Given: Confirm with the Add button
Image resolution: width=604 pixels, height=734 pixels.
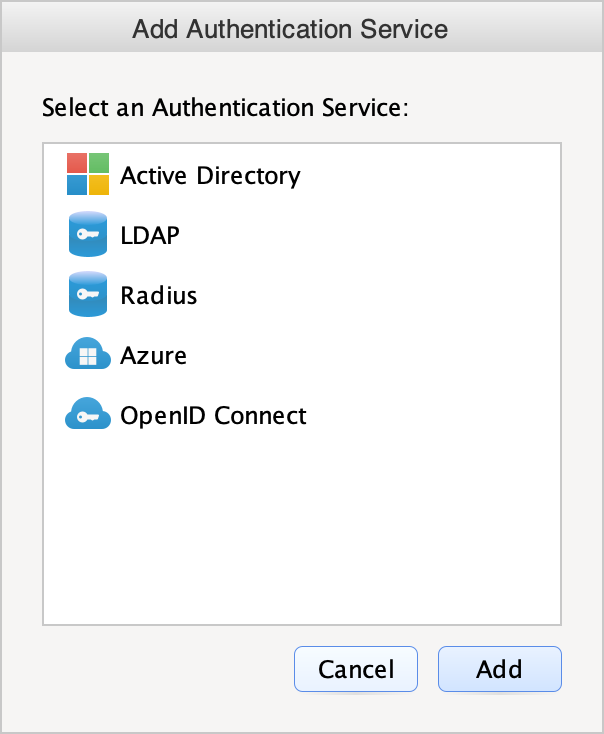Looking at the screenshot, I should 500,669.
